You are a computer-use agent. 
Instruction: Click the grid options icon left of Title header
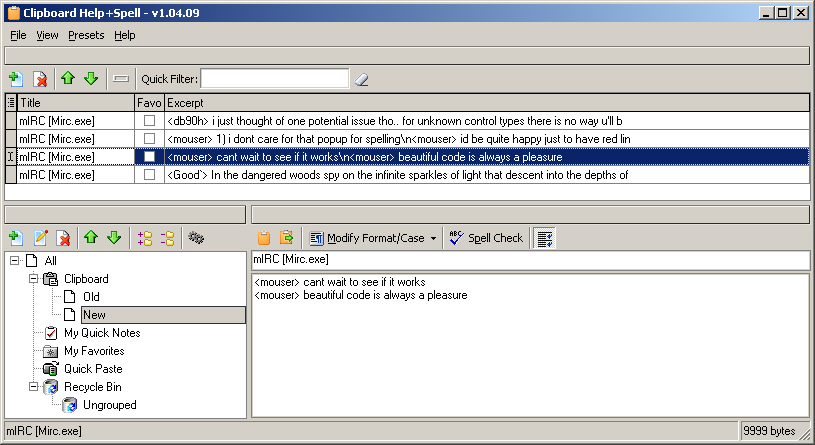coord(11,103)
